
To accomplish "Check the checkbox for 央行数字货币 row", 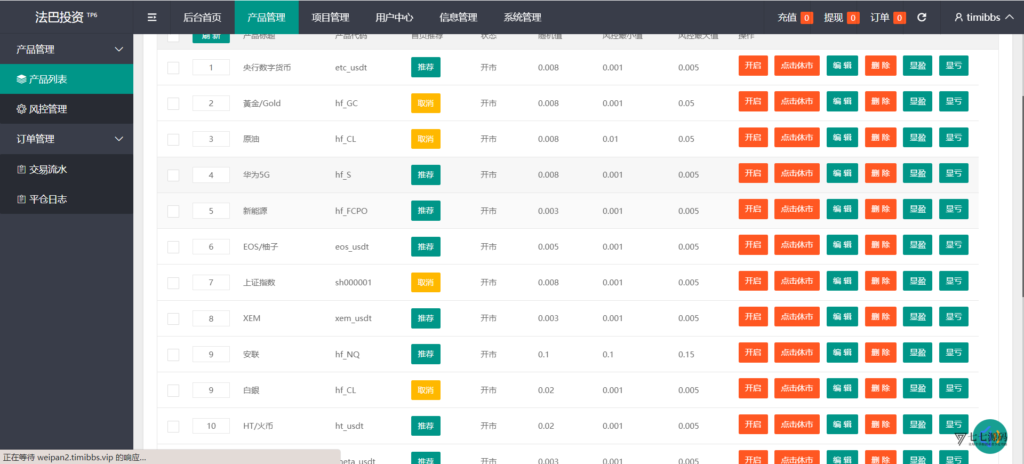I will click(x=173, y=67).
